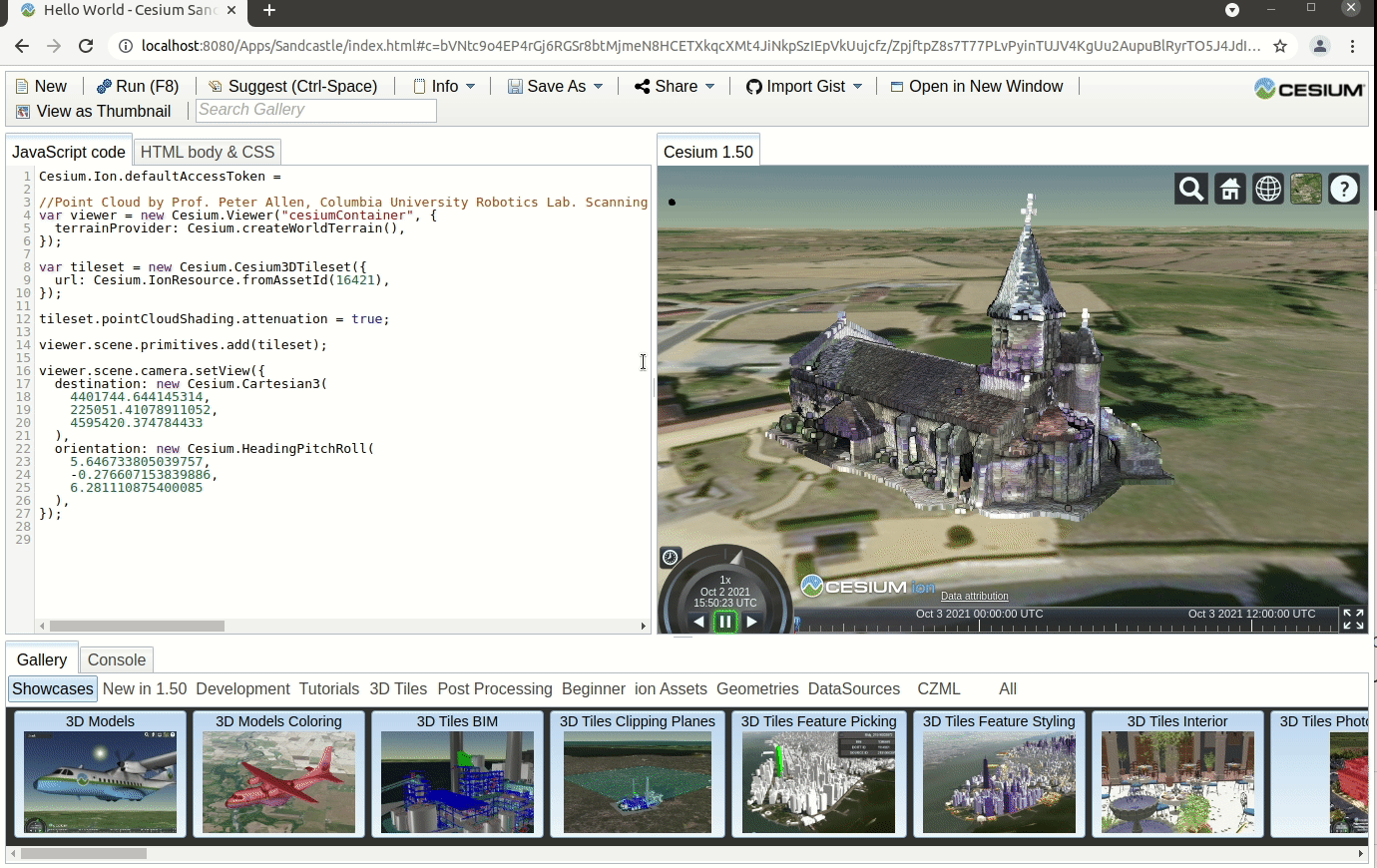Open the Development gallery category
This screenshot has width=1377, height=868.
[x=242, y=689]
